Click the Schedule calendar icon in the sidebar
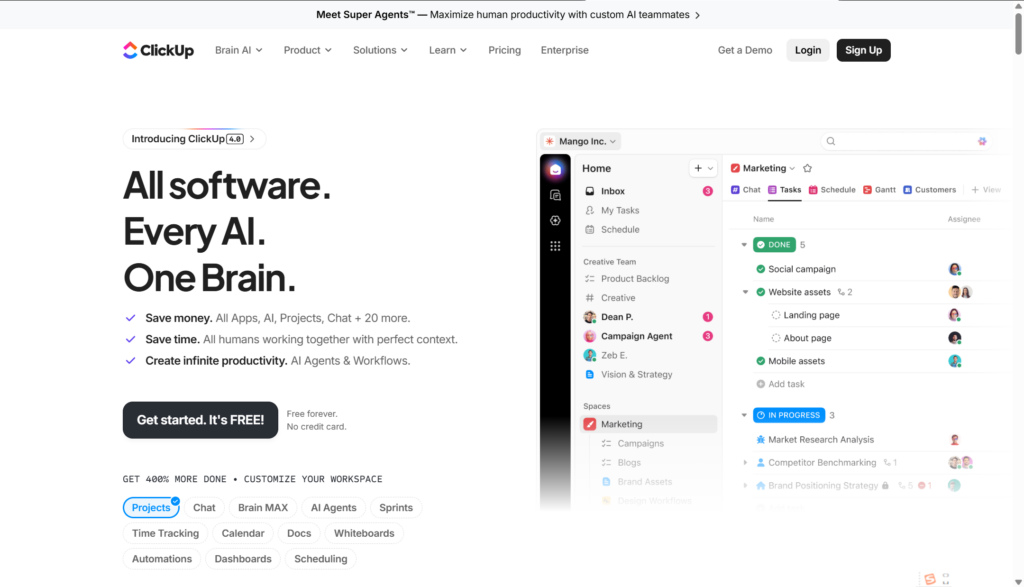The image size is (1024, 587). [x=590, y=230]
